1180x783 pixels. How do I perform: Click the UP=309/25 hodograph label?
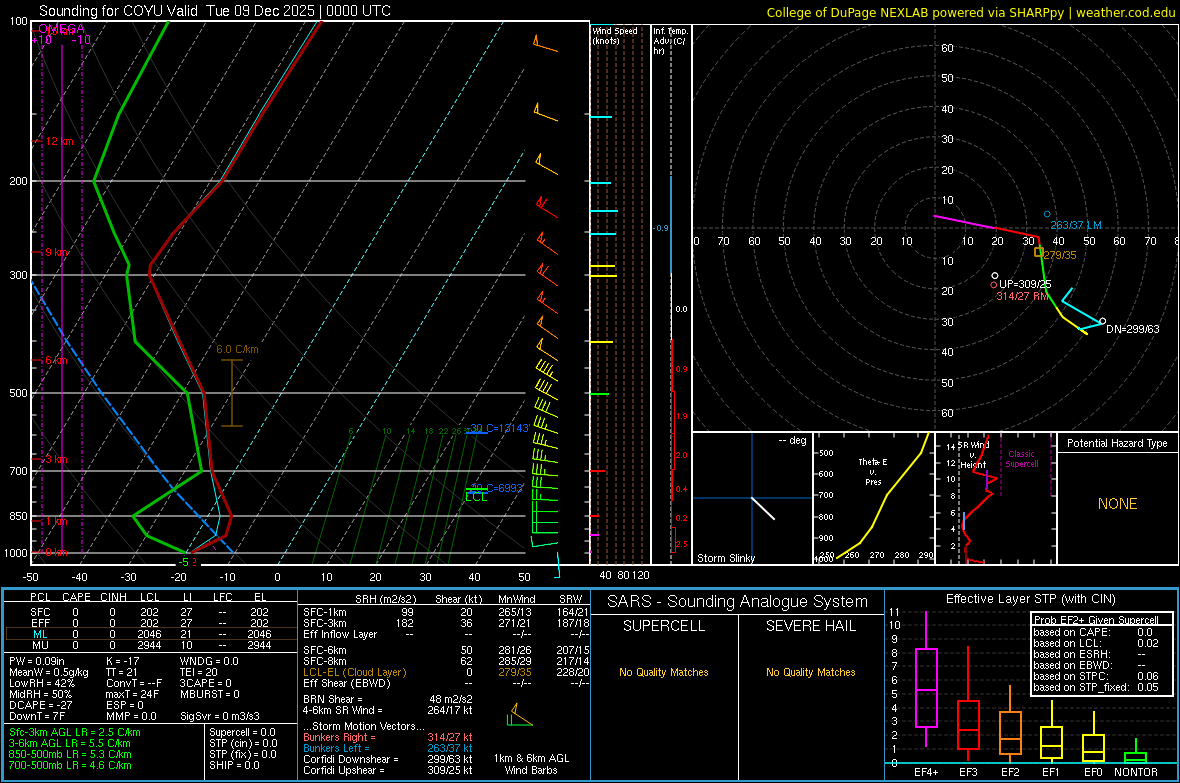click(x=1025, y=285)
